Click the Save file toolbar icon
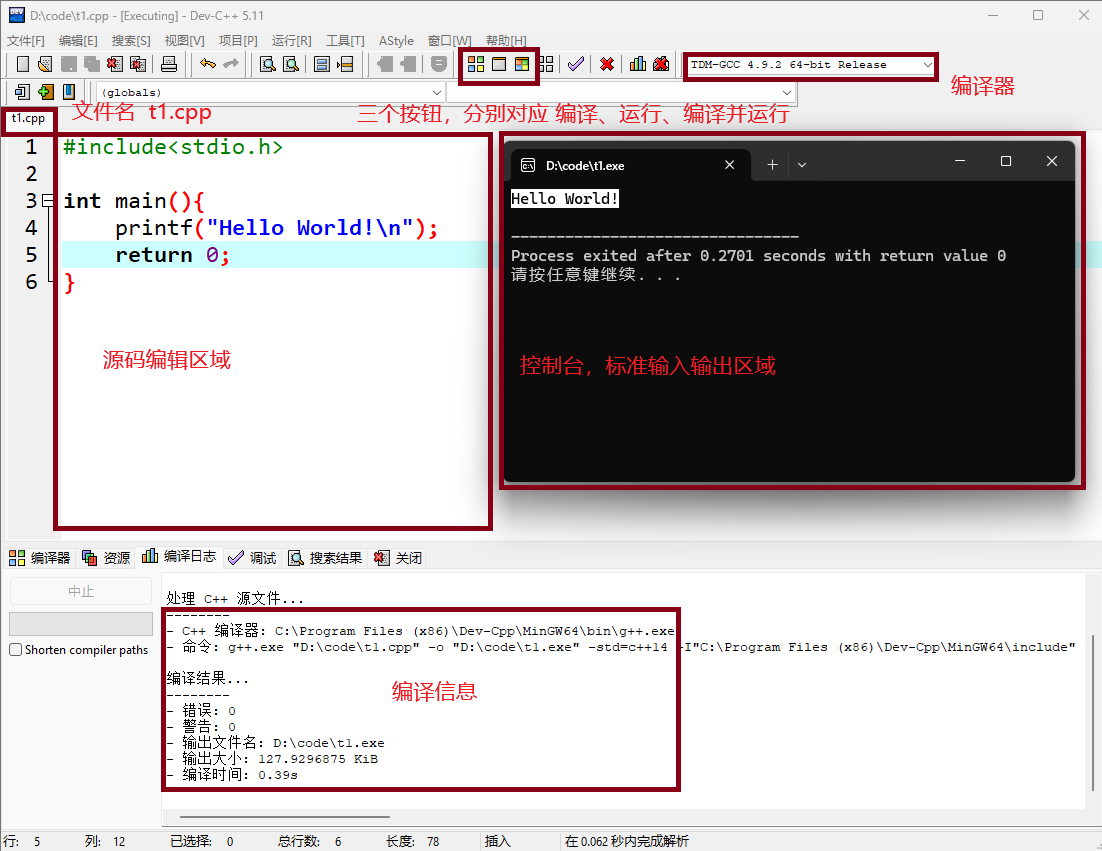Viewport: 1102px width, 851px height. click(69, 65)
